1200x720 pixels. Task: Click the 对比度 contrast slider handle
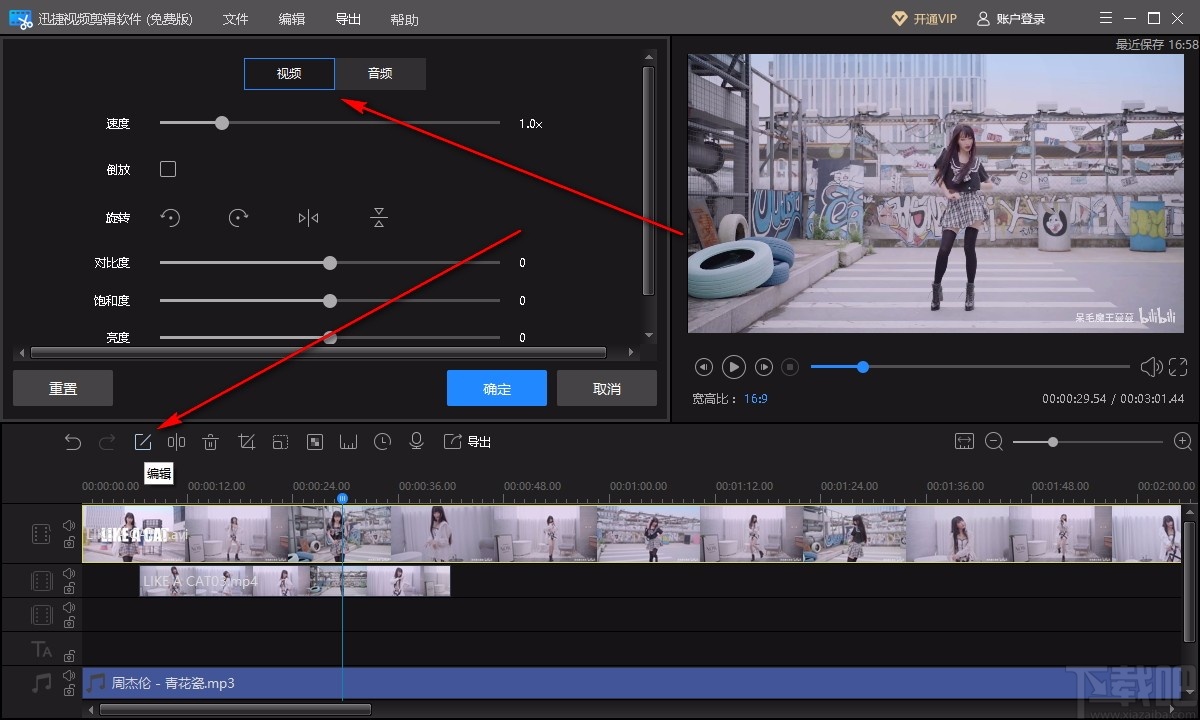[330, 263]
